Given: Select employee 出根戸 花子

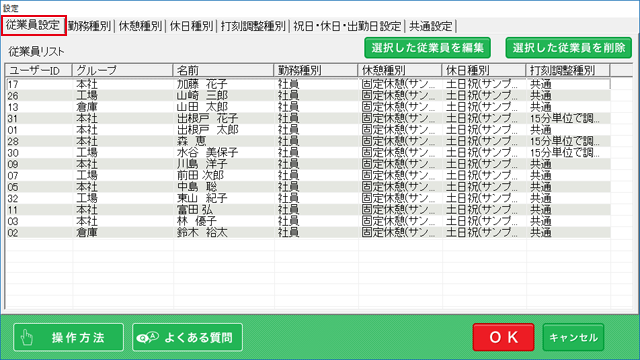Looking at the screenshot, I should (207, 118).
